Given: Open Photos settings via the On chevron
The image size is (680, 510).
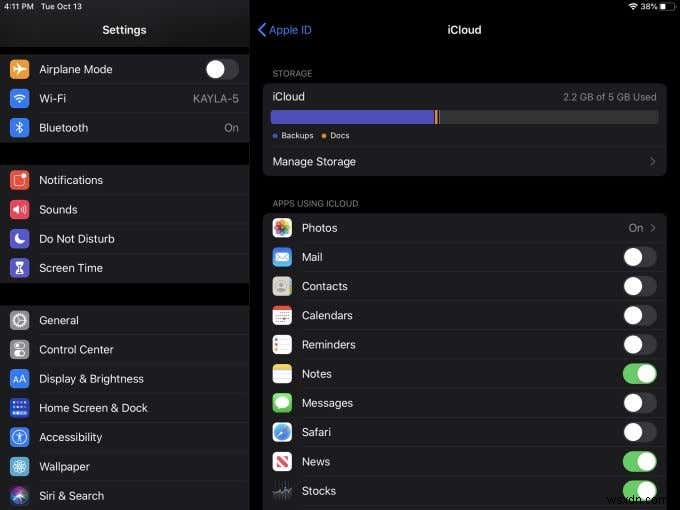Looking at the screenshot, I should pyautogui.click(x=653, y=228).
